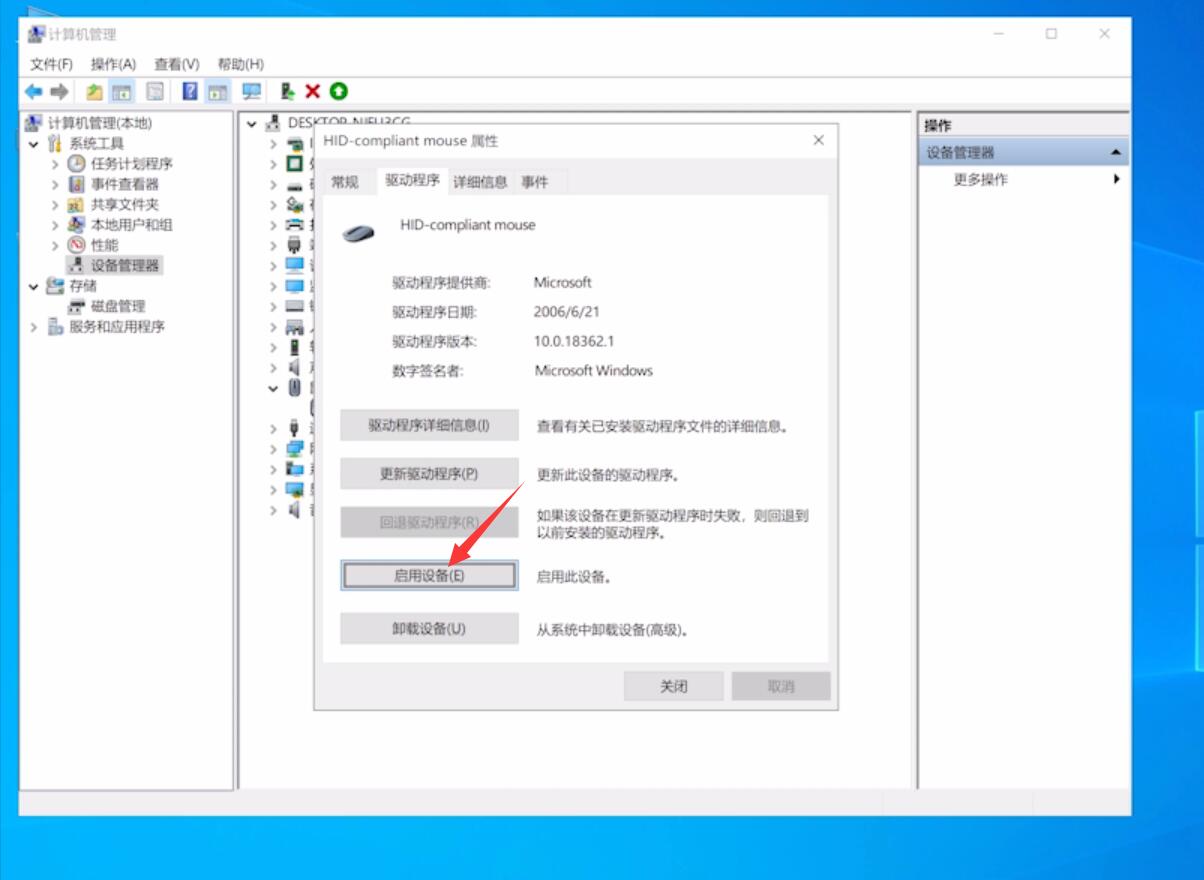The image size is (1204, 880).
Task: Open the Properties toolbar icon
Action: (x=155, y=92)
